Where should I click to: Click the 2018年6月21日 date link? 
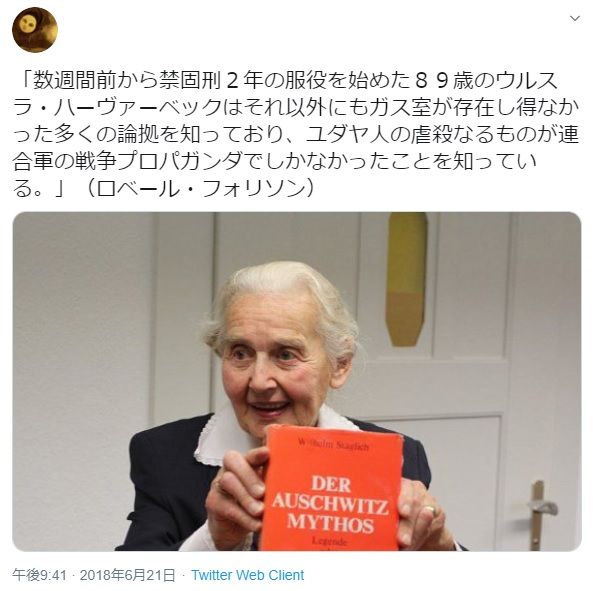coord(127,575)
